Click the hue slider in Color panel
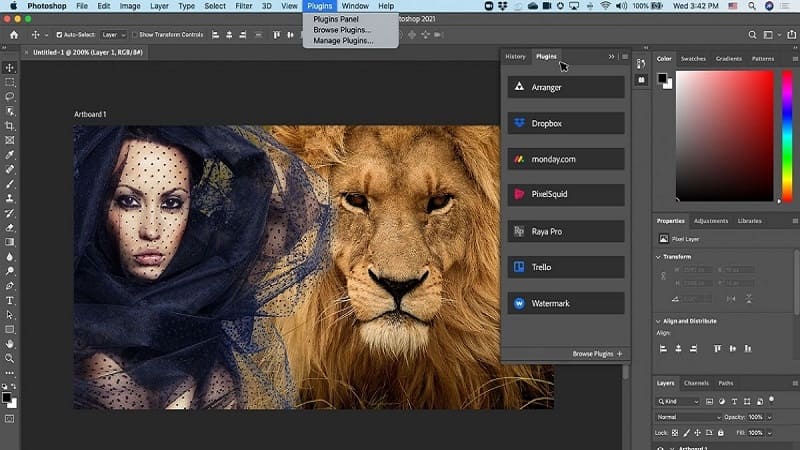The image size is (800, 450). 787,136
